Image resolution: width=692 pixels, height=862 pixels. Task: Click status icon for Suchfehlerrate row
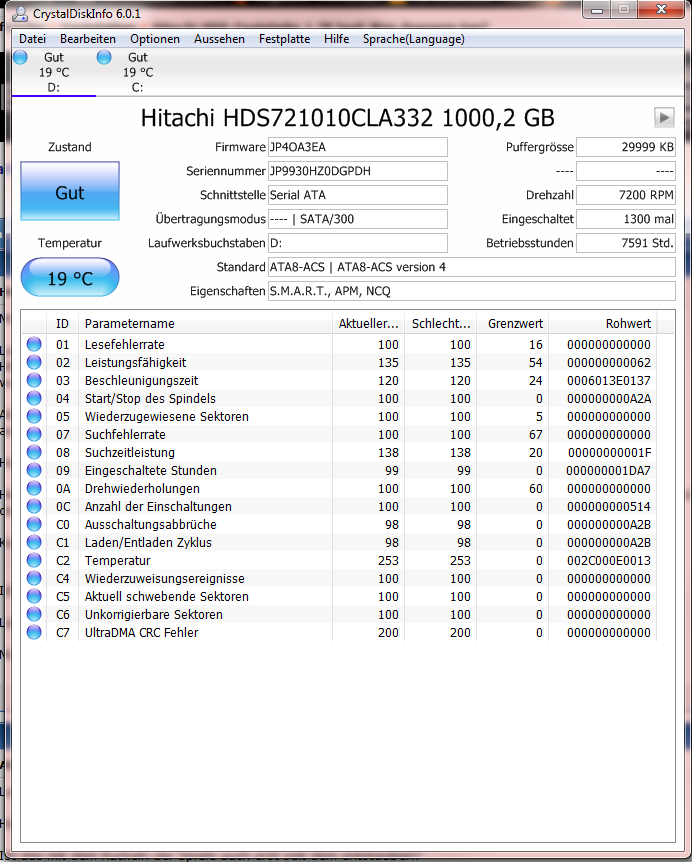click(x=34, y=434)
